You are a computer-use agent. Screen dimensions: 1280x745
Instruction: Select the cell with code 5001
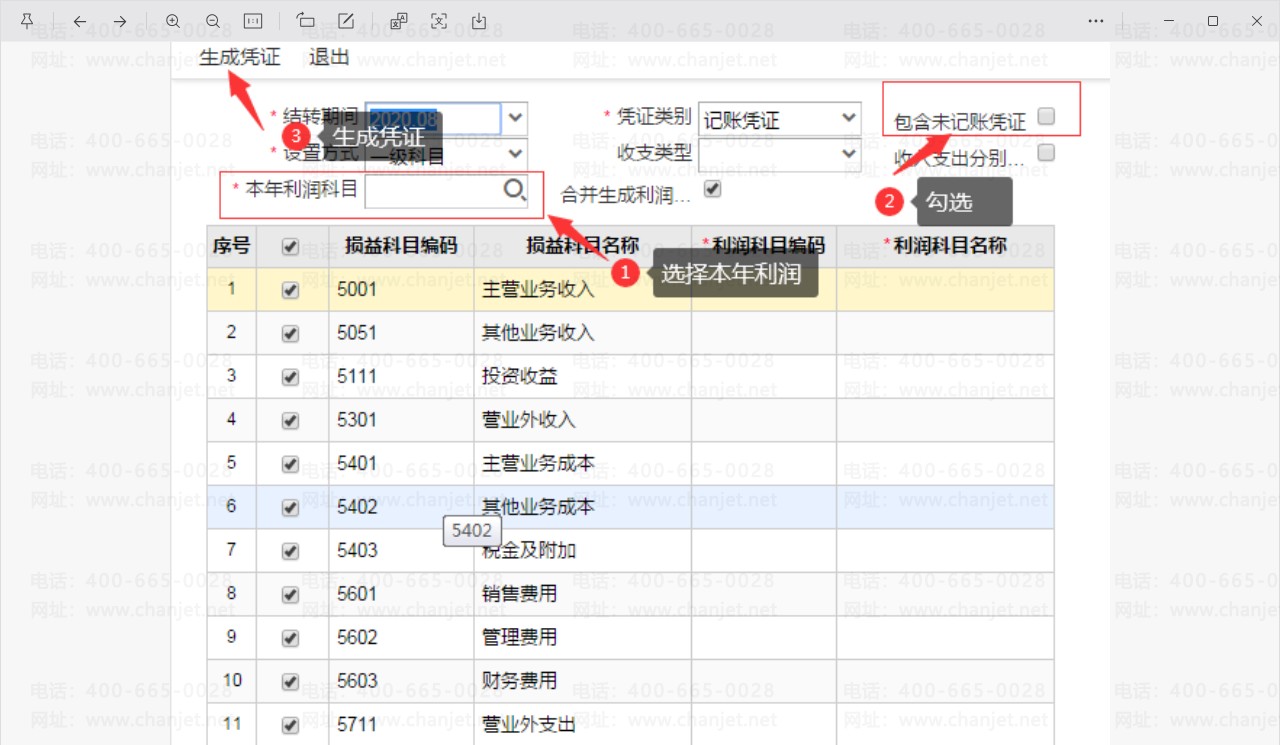point(401,290)
